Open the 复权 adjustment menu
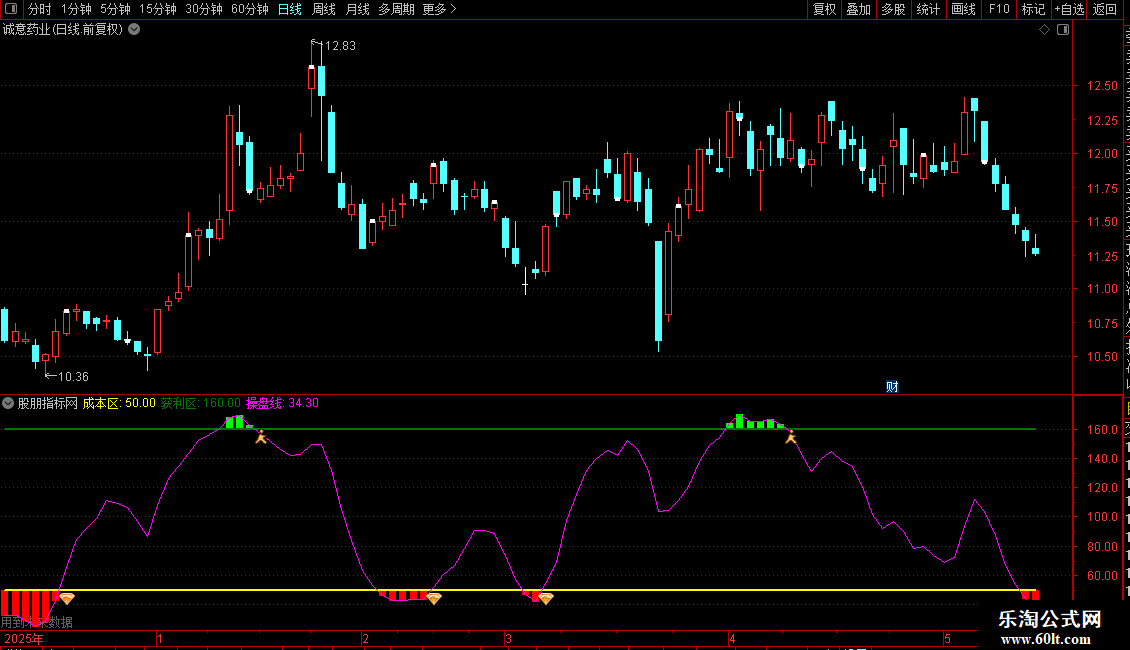Screen dimensions: 1130x650 (x=824, y=9)
